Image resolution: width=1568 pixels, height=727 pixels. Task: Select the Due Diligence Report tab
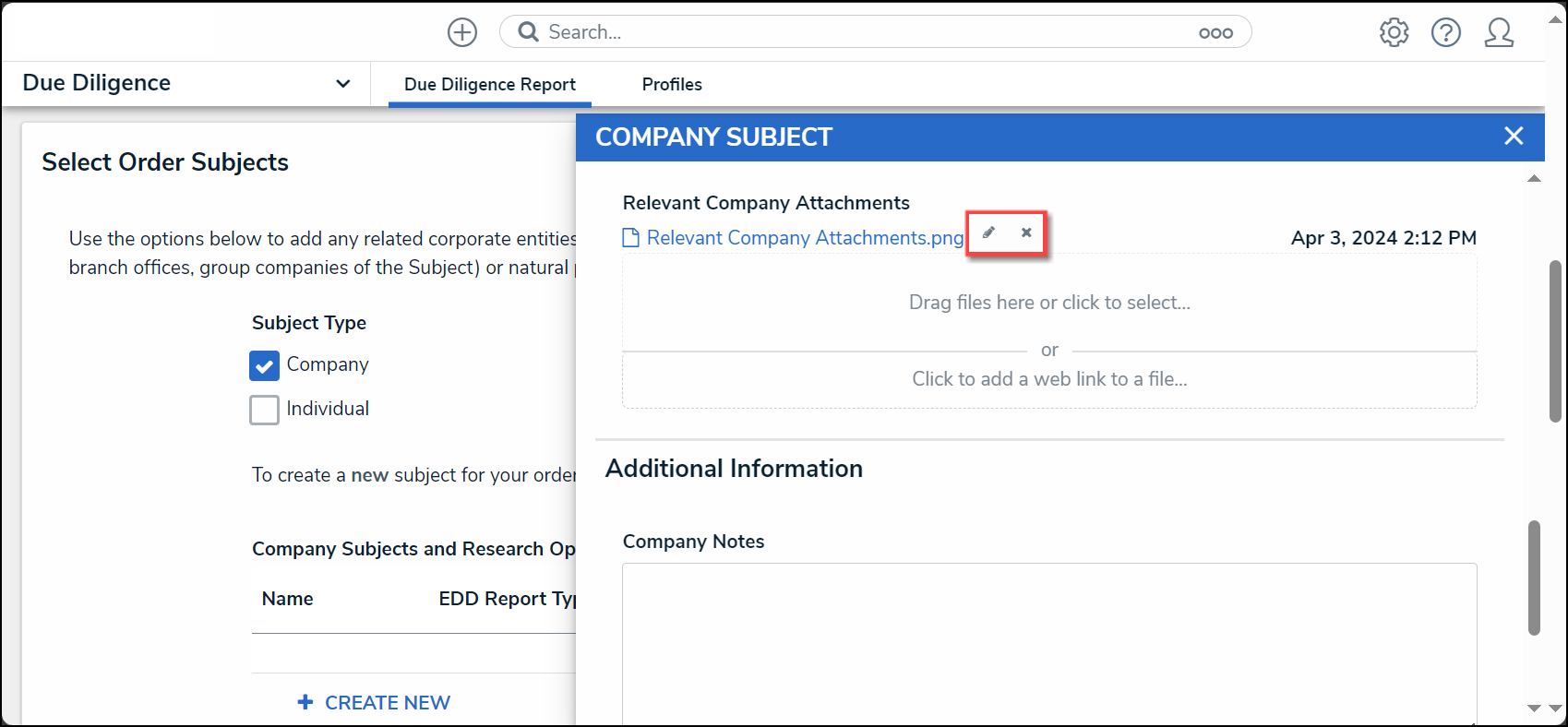point(490,84)
